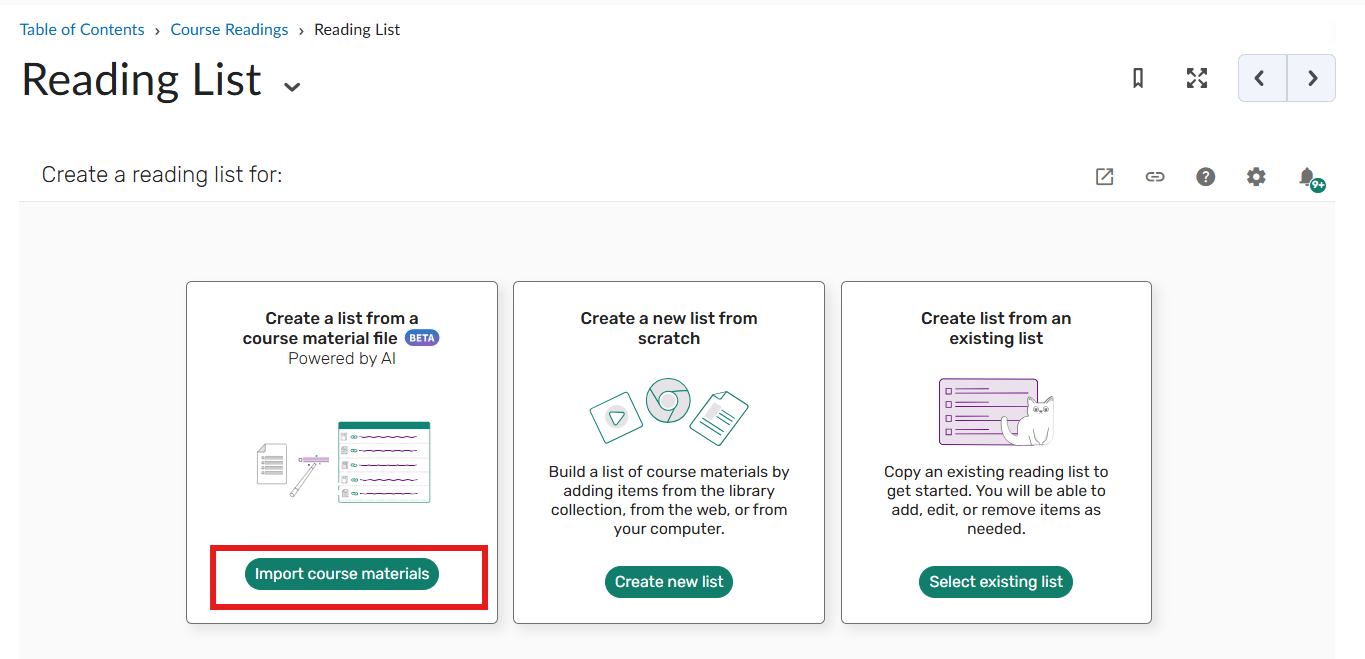Click the chain link icon
The width and height of the screenshot is (1365, 659).
click(x=1155, y=177)
